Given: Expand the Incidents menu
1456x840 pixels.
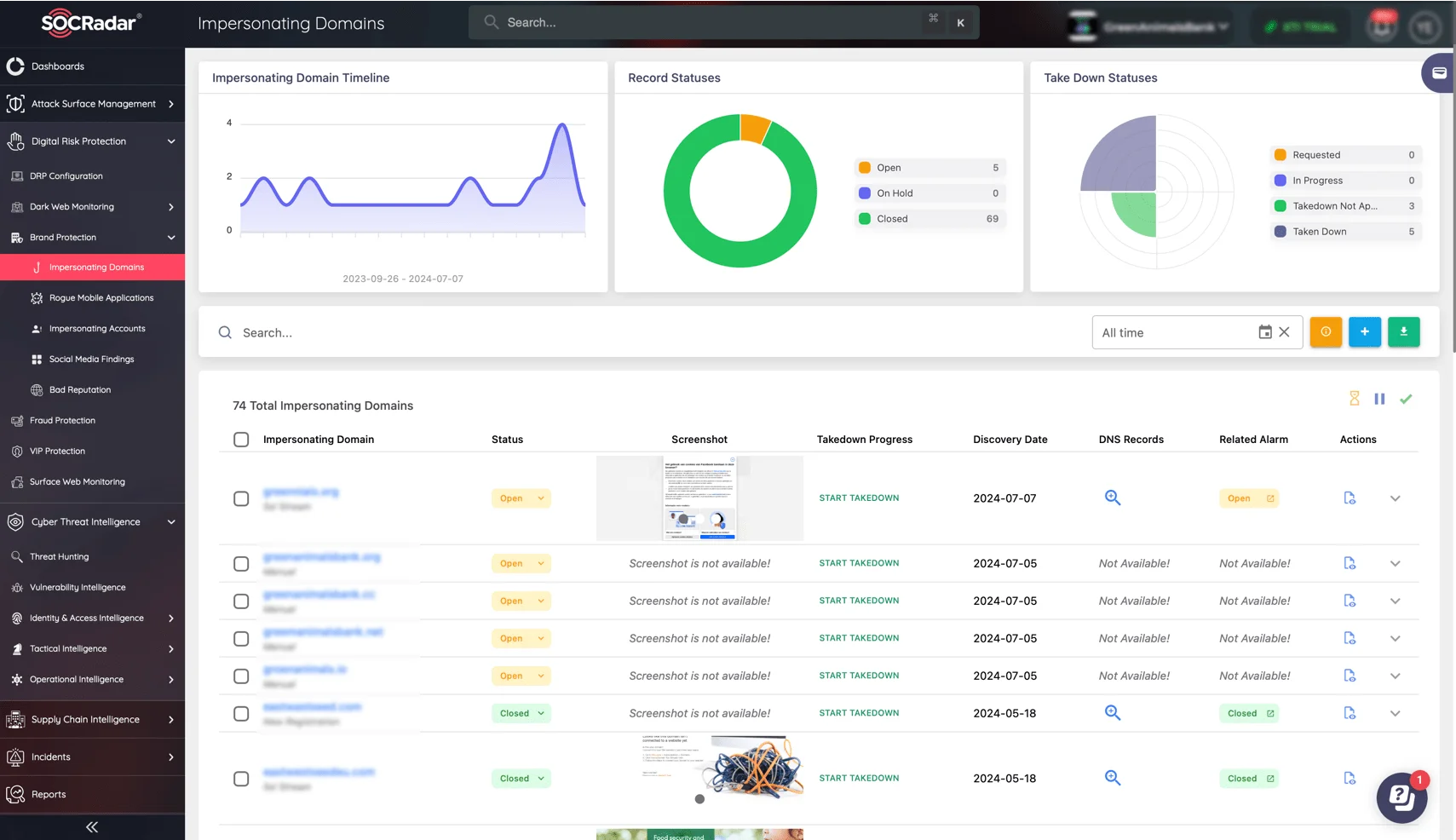Looking at the screenshot, I should point(92,757).
